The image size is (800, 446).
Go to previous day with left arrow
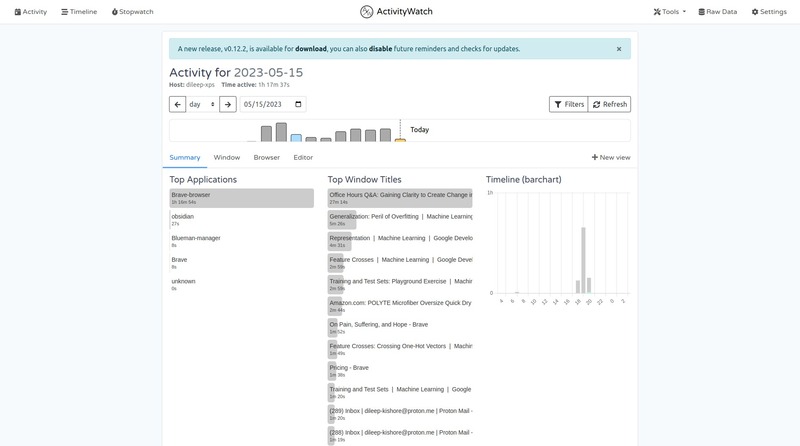coord(178,104)
